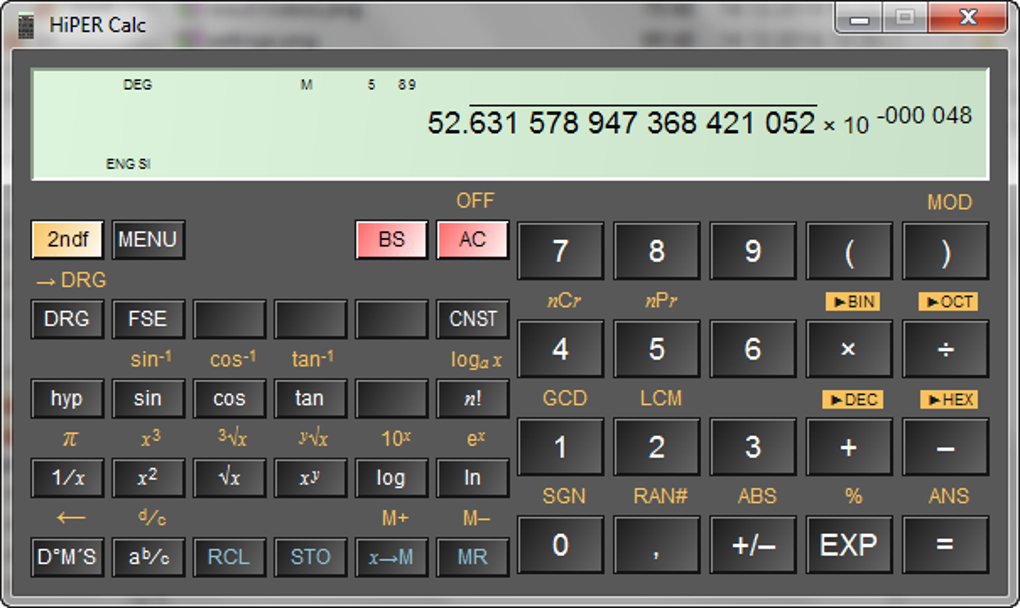Click the digit 8 key
Viewport: 1020px width, 608px height.
(x=656, y=251)
